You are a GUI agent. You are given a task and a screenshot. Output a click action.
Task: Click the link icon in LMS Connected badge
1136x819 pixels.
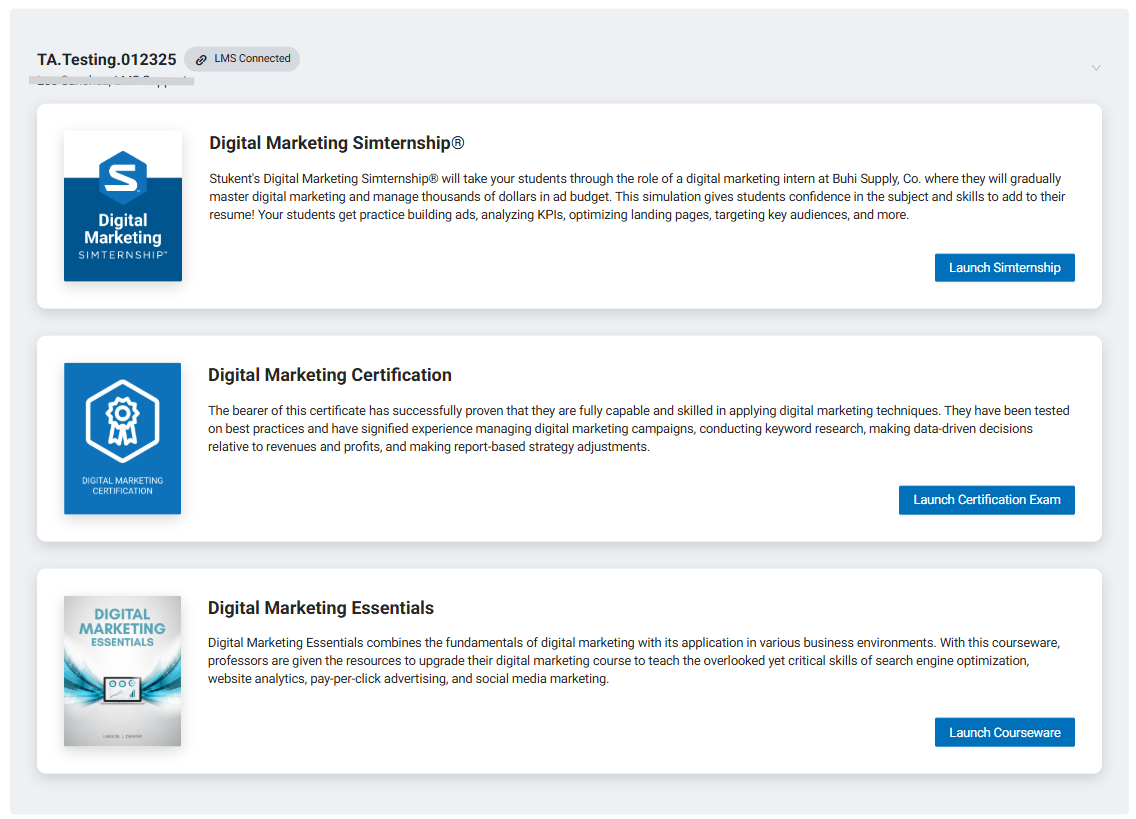point(201,59)
